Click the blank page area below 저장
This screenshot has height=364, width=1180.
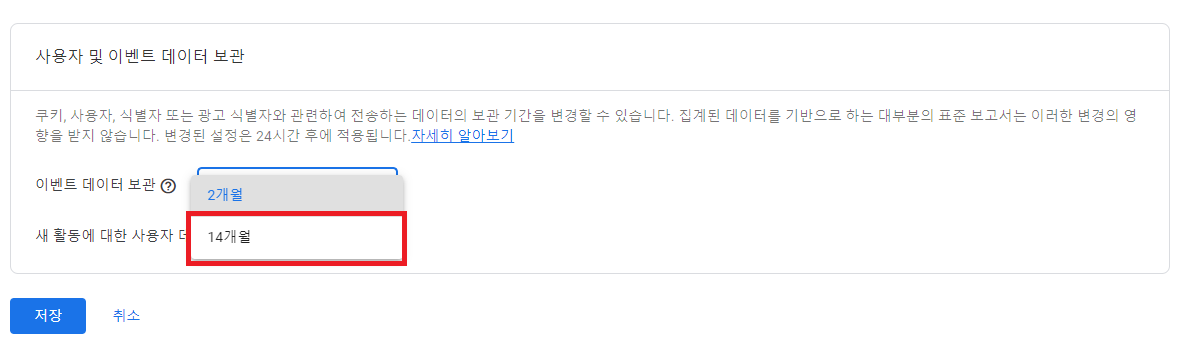coord(47,350)
